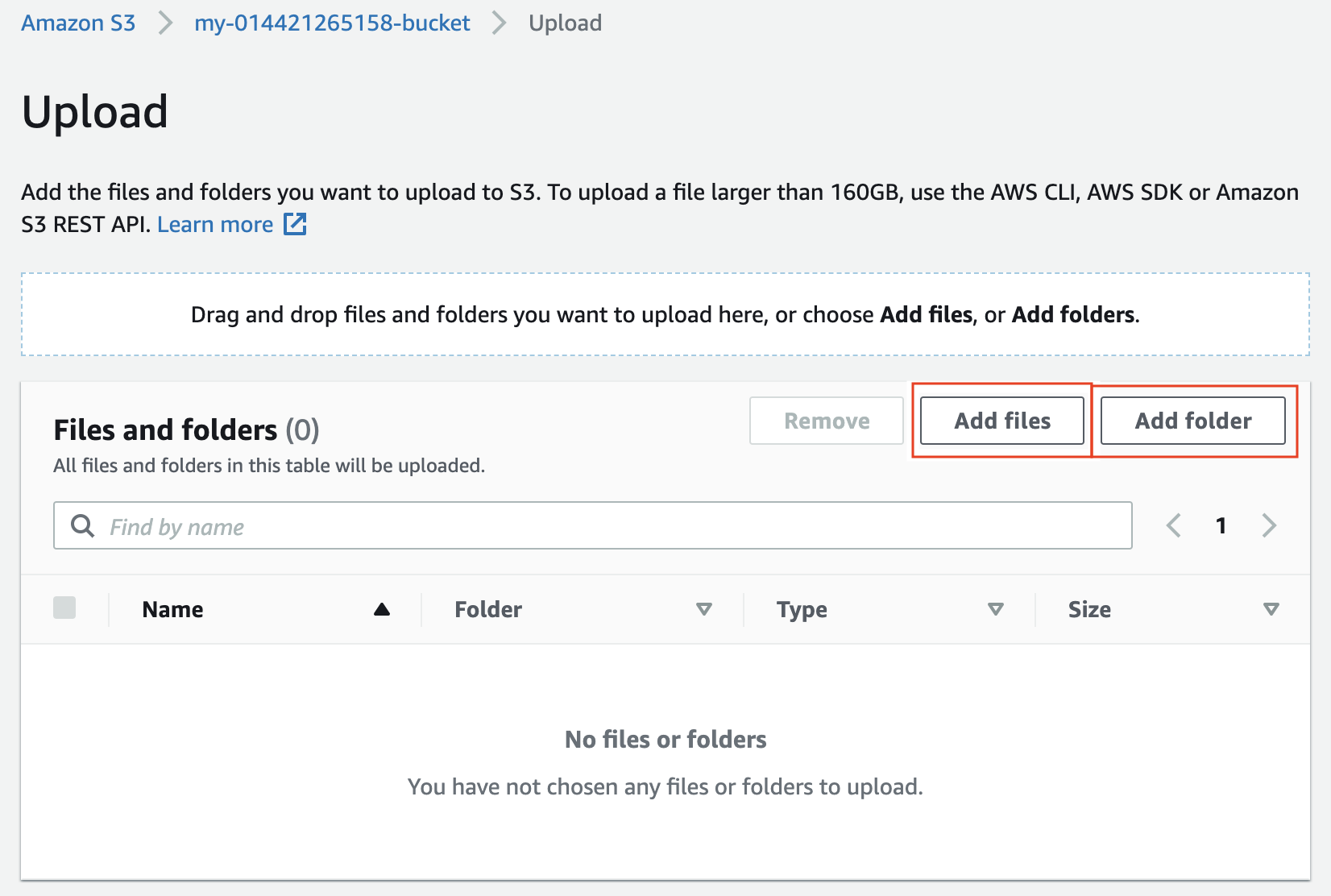Click the Add folder button
Viewport: 1331px width, 896px height.
pos(1193,421)
